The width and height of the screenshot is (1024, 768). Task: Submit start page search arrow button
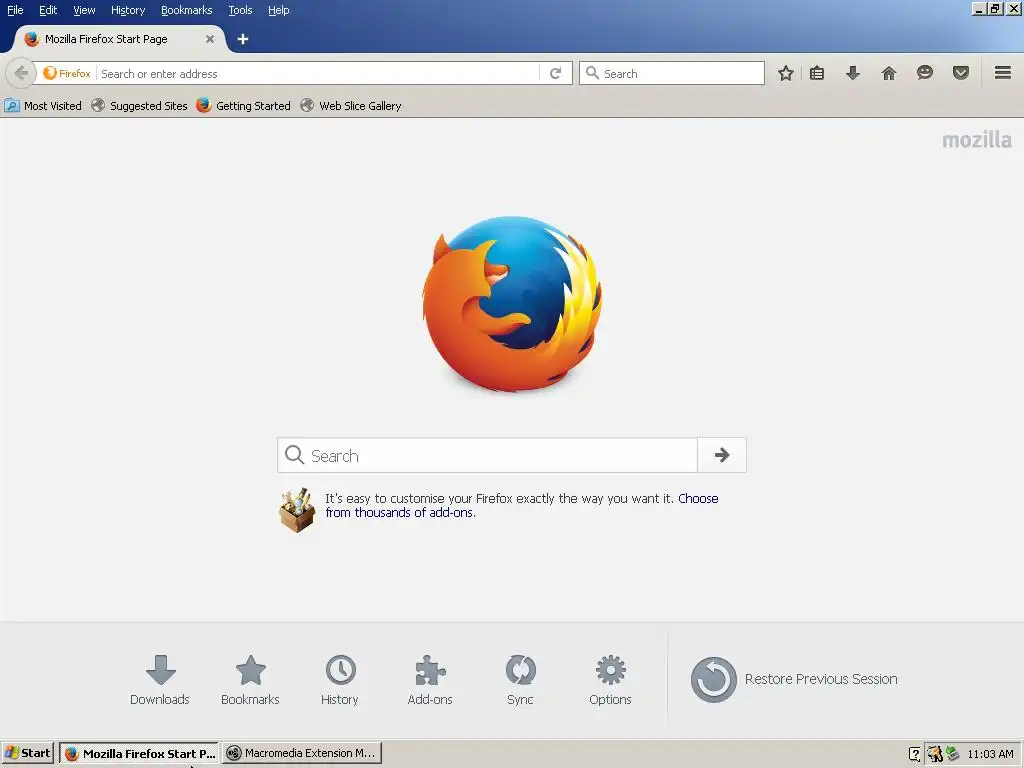pos(722,455)
